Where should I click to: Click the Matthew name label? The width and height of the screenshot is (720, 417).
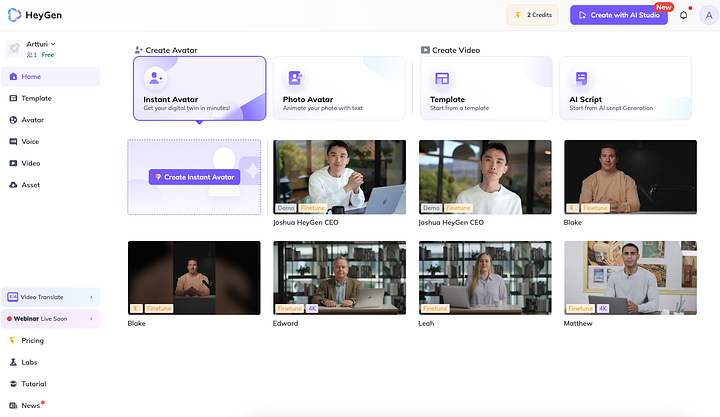(578, 323)
